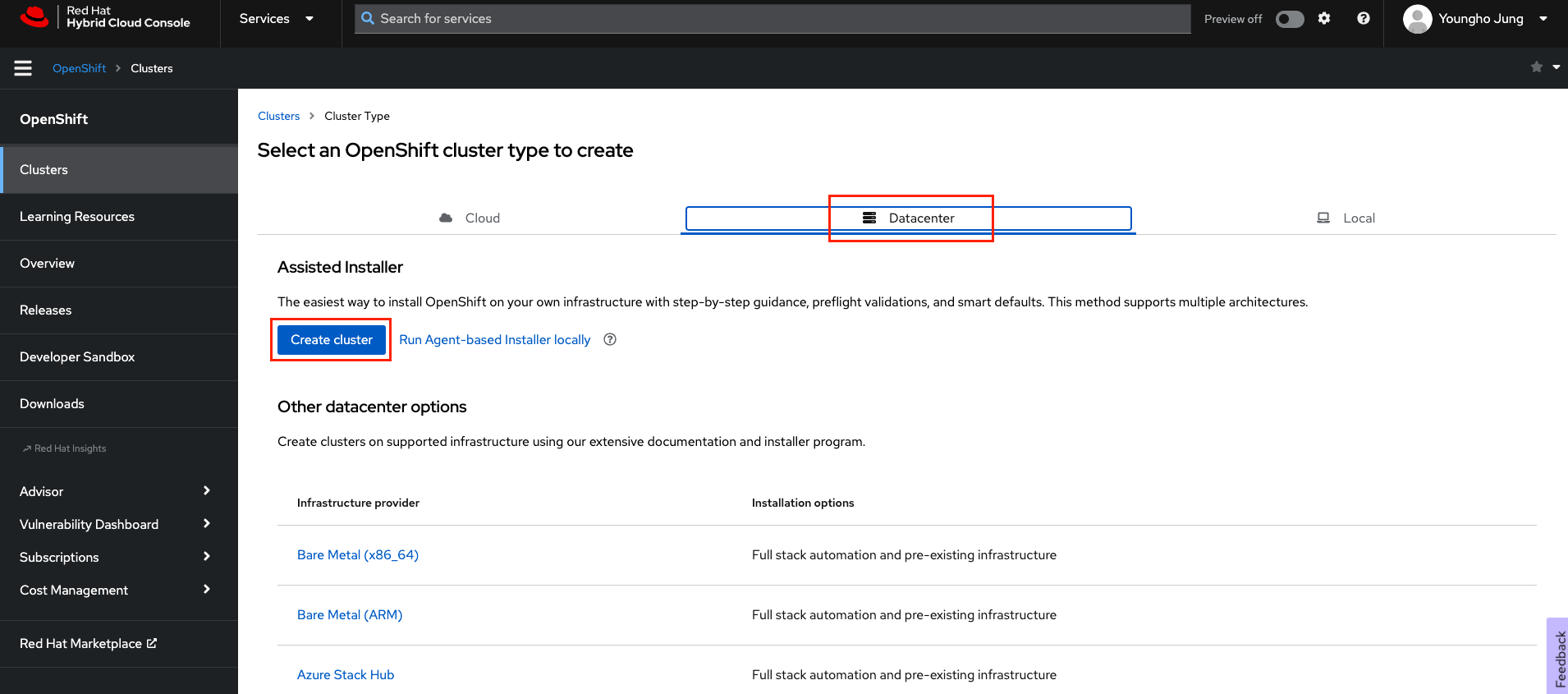Click the Search for services field
The image size is (1568, 694).
pyautogui.click(x=773, y=18)
